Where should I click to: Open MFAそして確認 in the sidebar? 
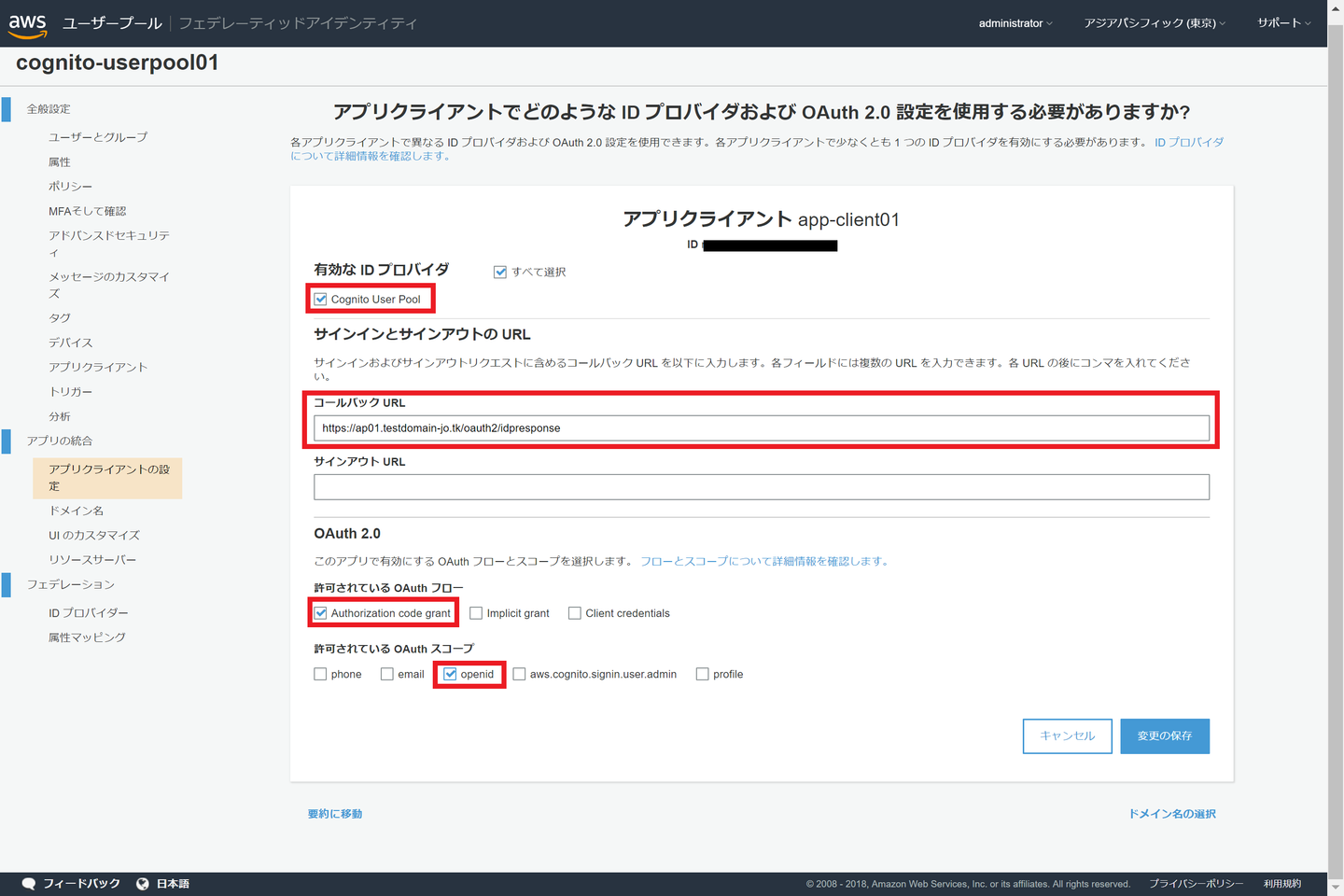tap(88, 212)
